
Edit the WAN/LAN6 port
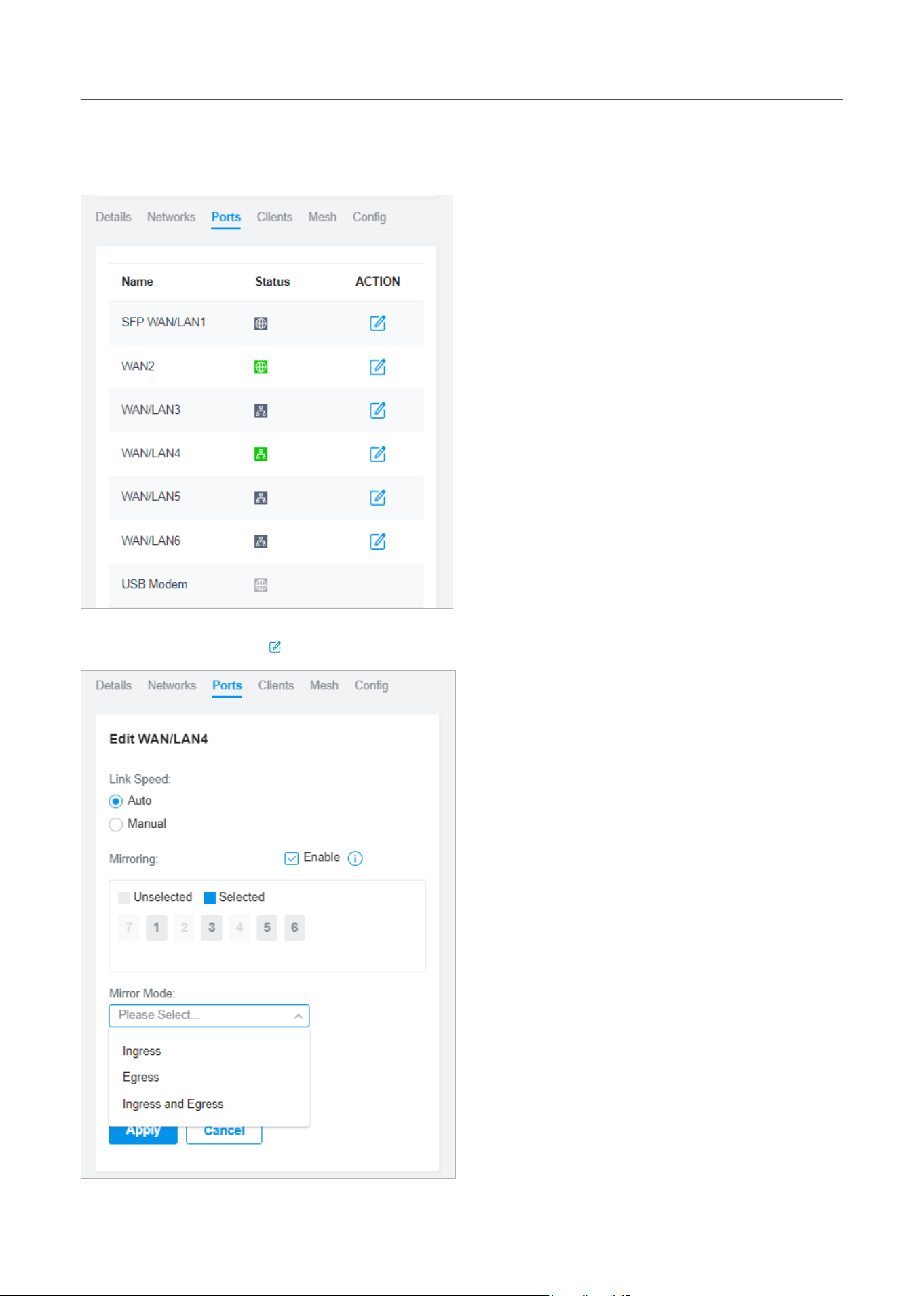click(377, 541)
